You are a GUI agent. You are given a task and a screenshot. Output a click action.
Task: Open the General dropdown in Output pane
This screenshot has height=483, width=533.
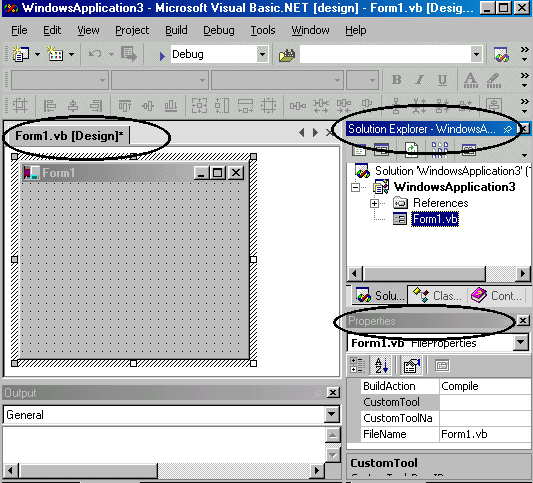point(332,414)
